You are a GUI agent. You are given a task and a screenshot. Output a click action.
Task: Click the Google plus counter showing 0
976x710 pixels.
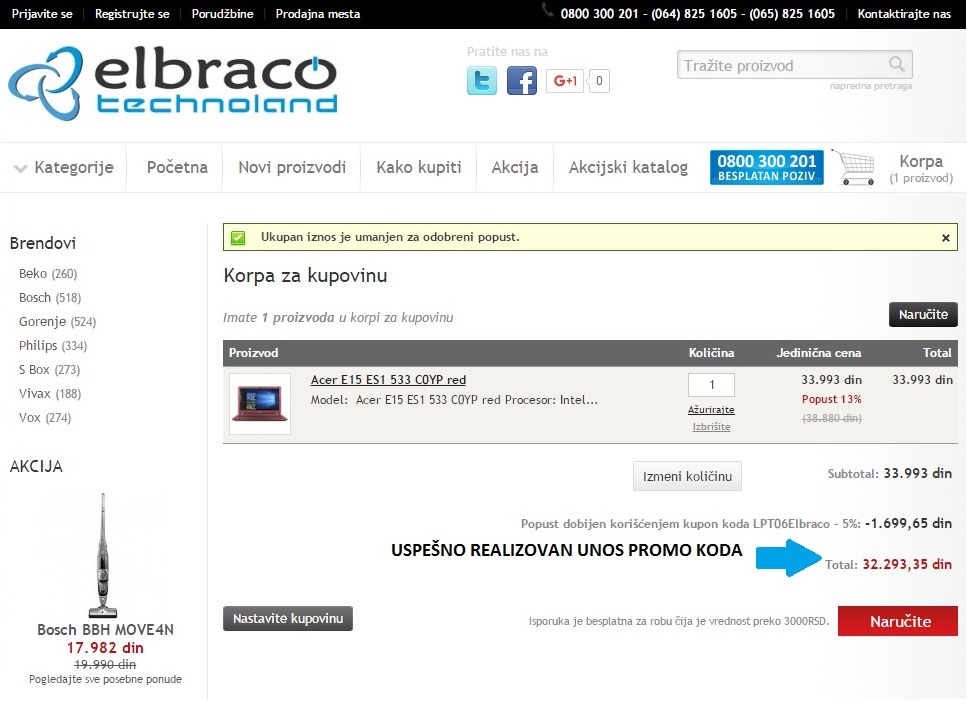(599, 80)
